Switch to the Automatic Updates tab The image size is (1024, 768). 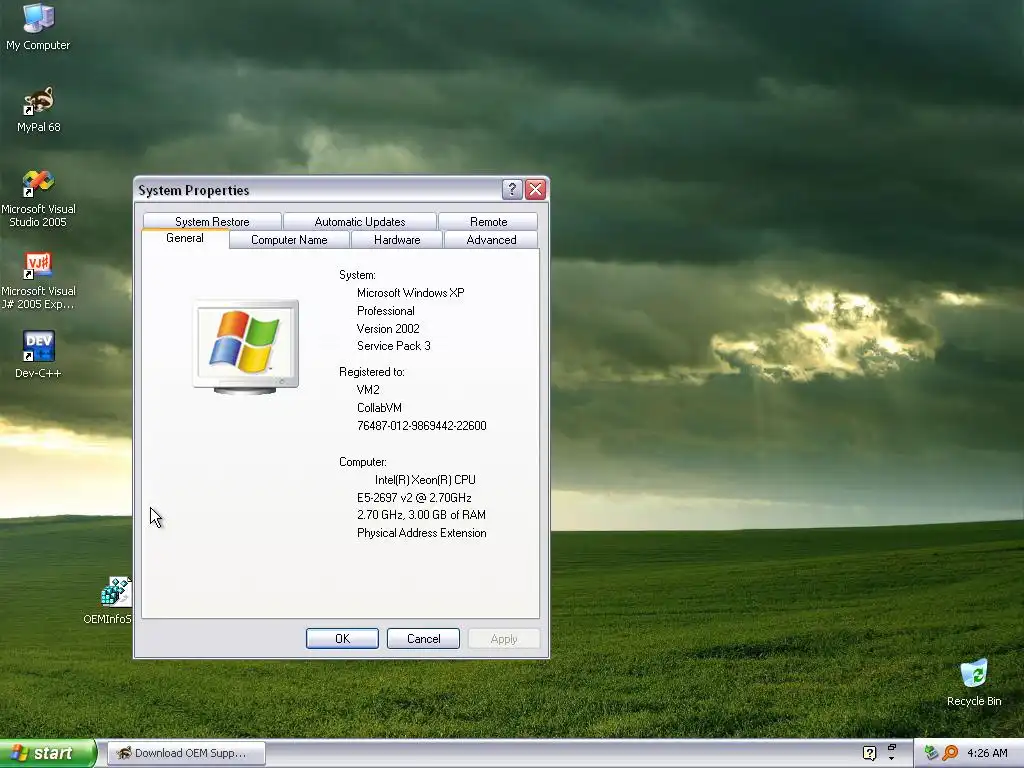click(x=360, y=221)
